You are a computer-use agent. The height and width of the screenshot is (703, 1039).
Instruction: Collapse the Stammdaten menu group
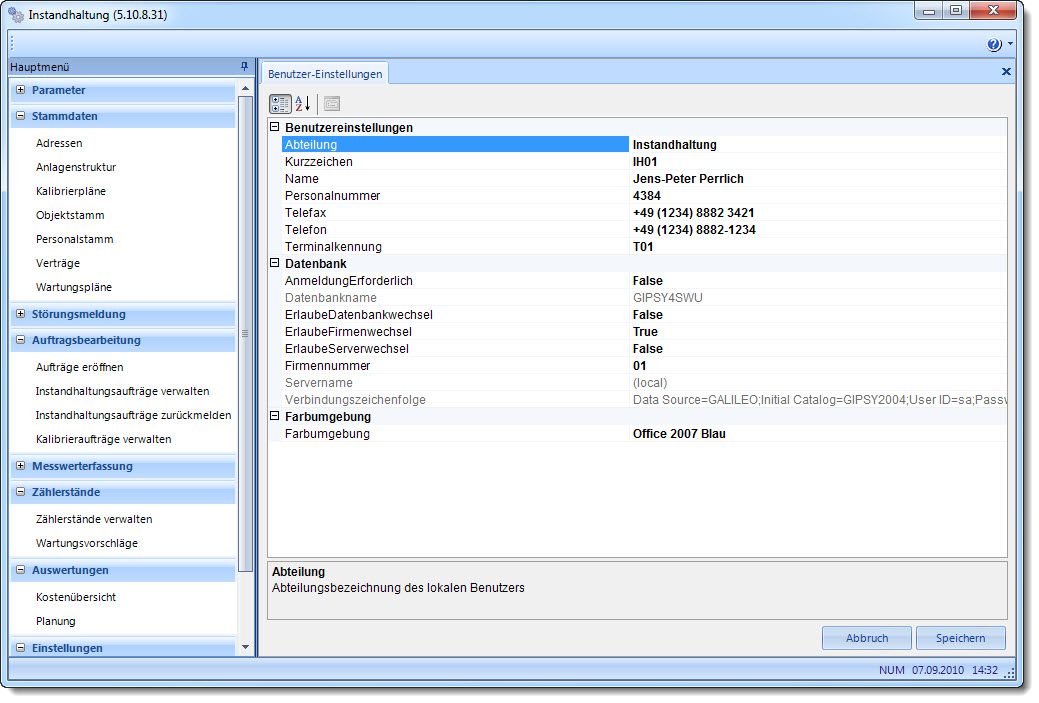tap(21, 116)
